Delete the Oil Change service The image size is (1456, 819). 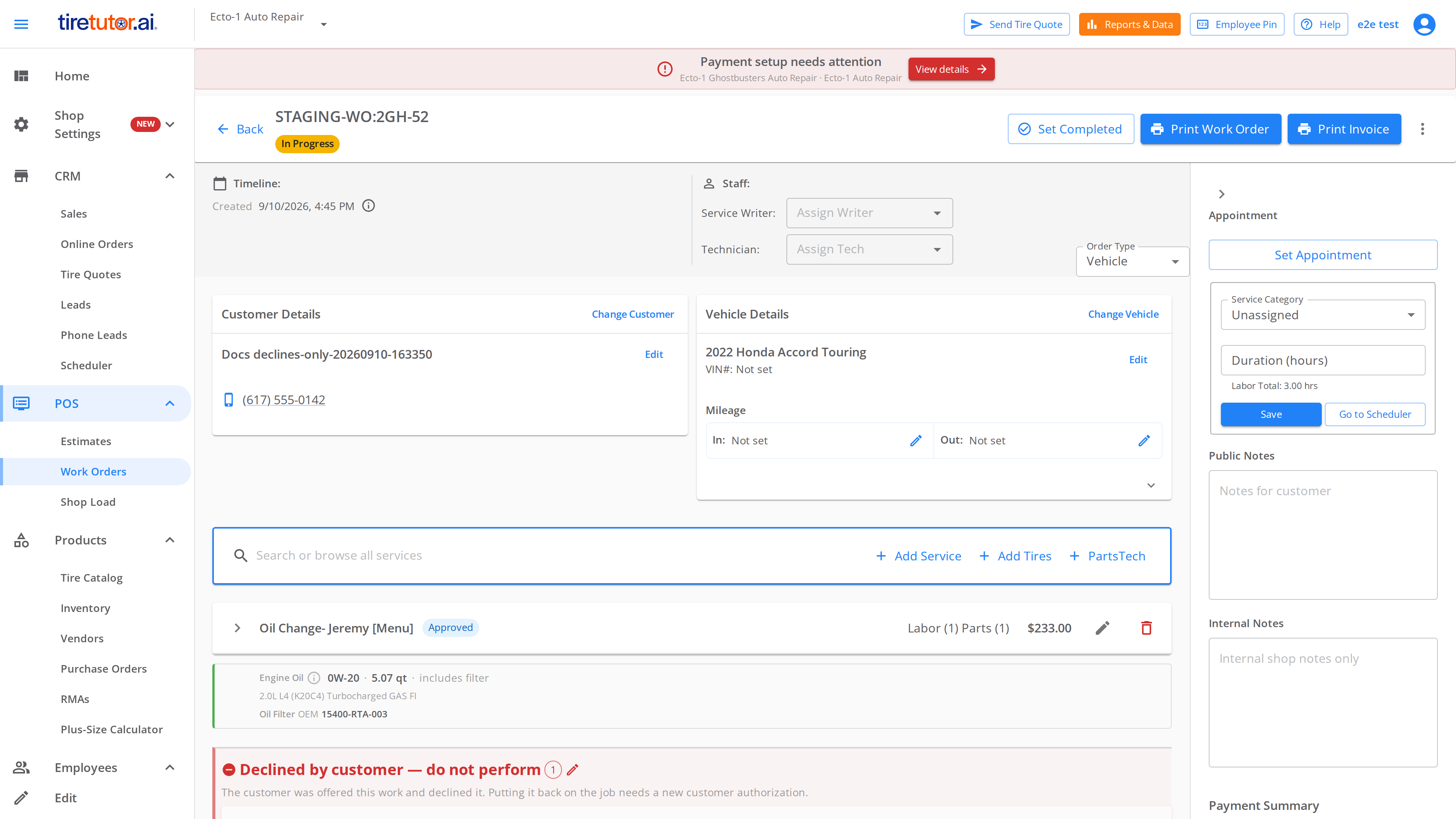pos(1146,628)
